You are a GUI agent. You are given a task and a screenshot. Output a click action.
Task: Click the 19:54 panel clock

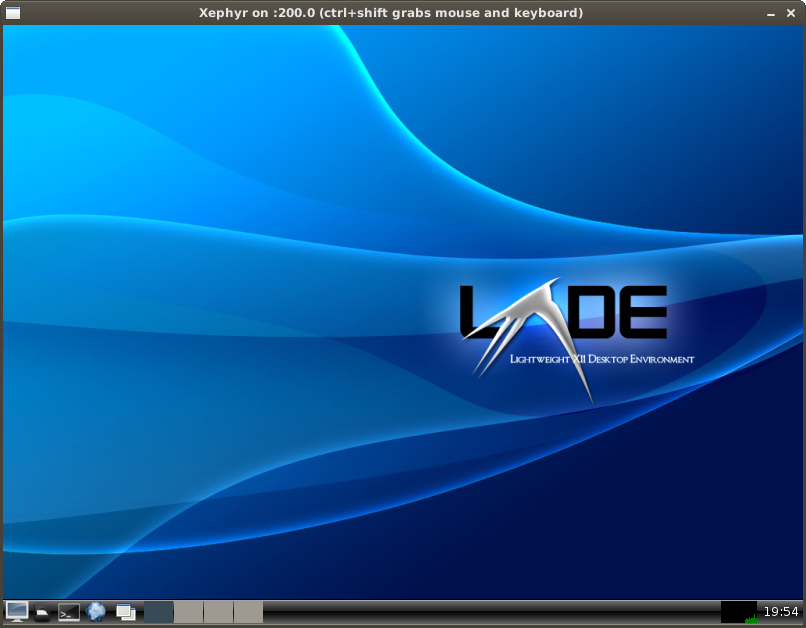coord(781,612)
